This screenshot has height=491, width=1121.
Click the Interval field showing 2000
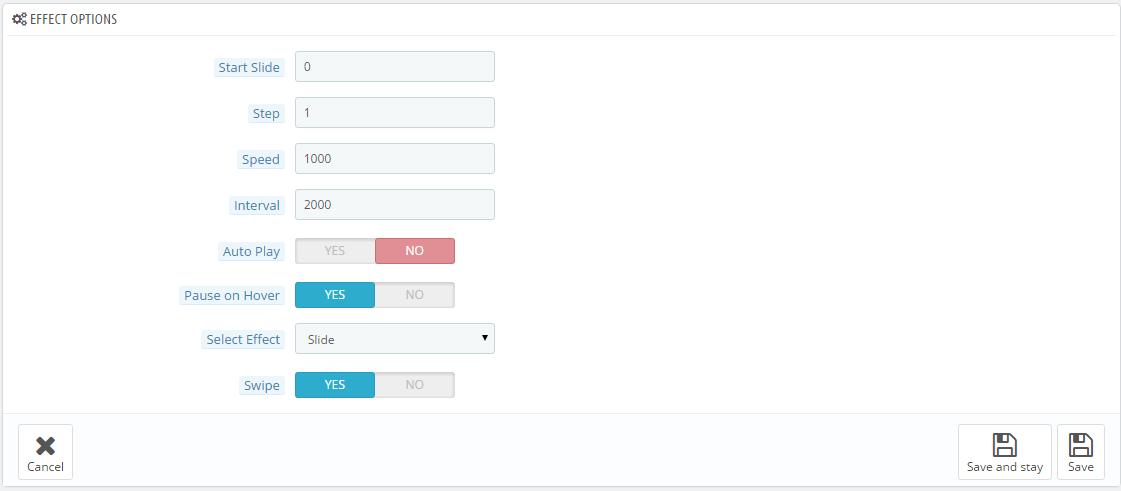click(x=395, y=204)
